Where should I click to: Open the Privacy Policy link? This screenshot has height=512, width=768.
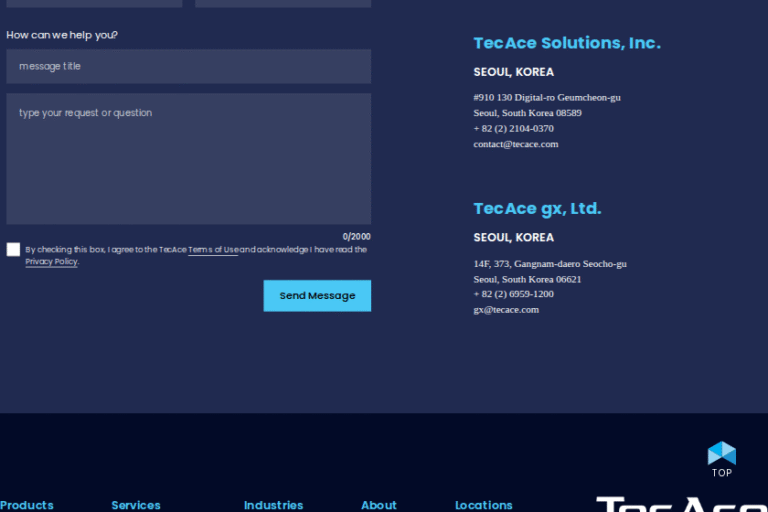(51, 262)
